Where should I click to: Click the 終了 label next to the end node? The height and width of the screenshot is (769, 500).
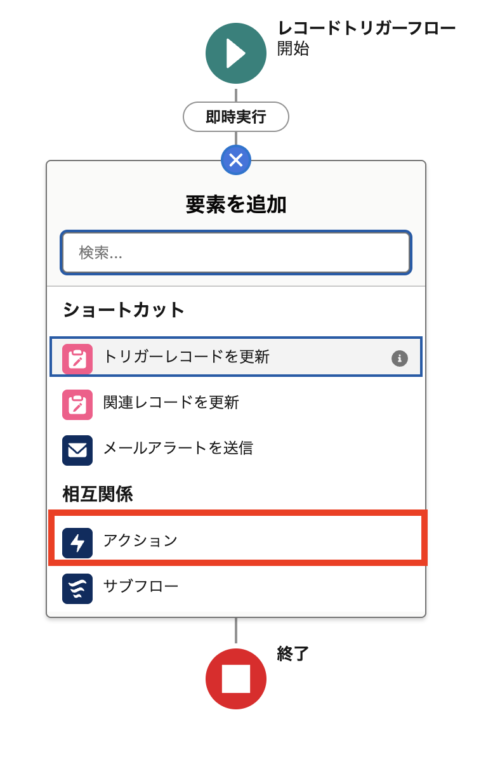(x=293, y=654)
